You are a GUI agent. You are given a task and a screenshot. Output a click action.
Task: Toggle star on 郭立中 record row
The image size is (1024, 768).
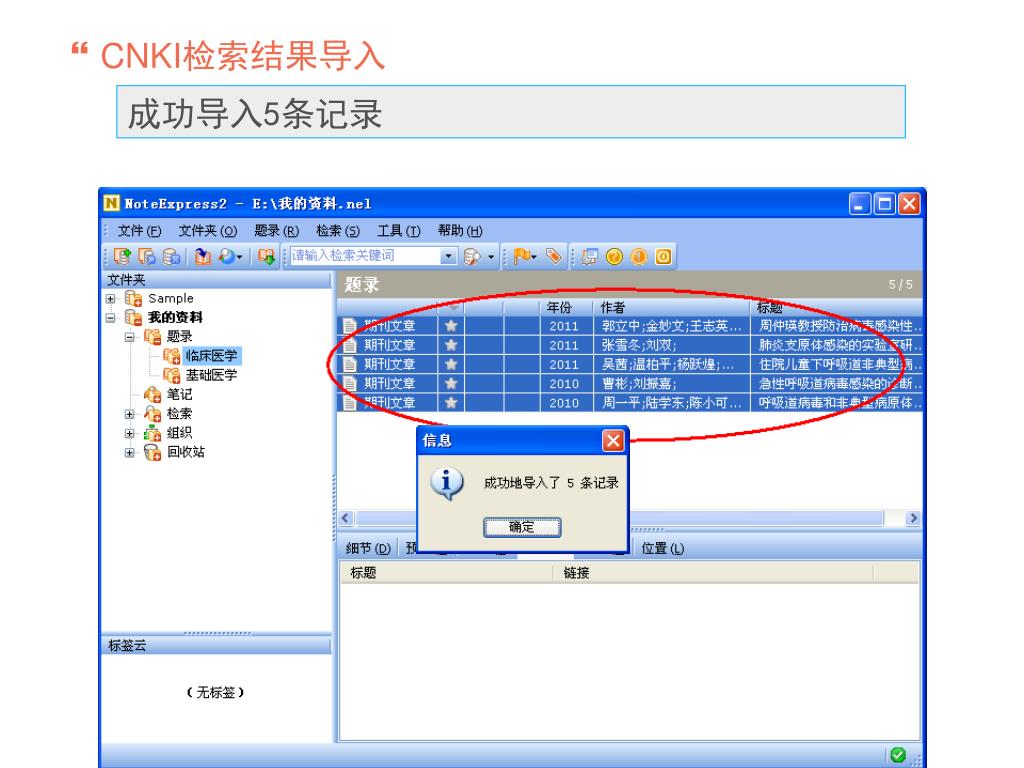point(451,326)
